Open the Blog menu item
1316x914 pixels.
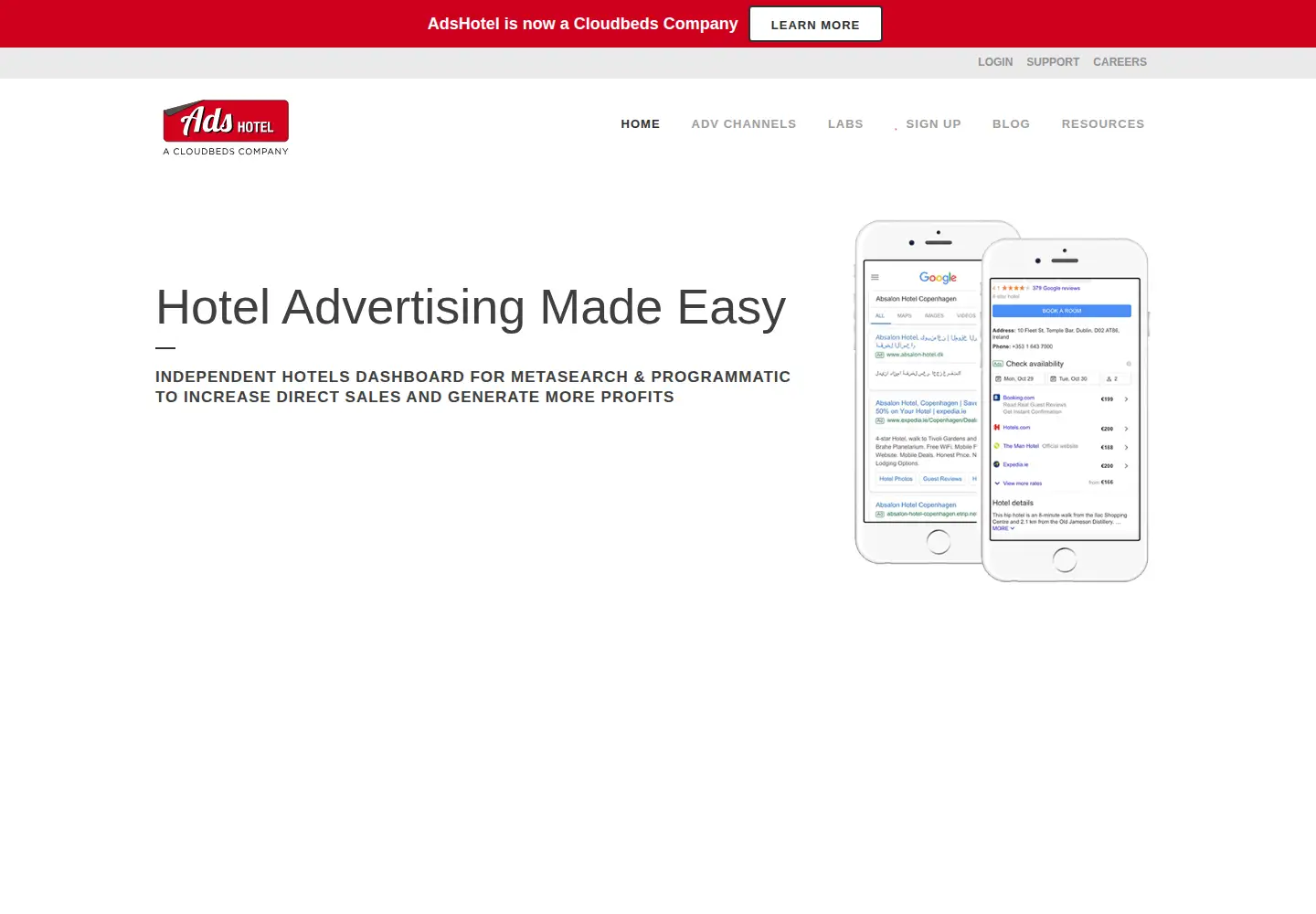coord(1011,124)
